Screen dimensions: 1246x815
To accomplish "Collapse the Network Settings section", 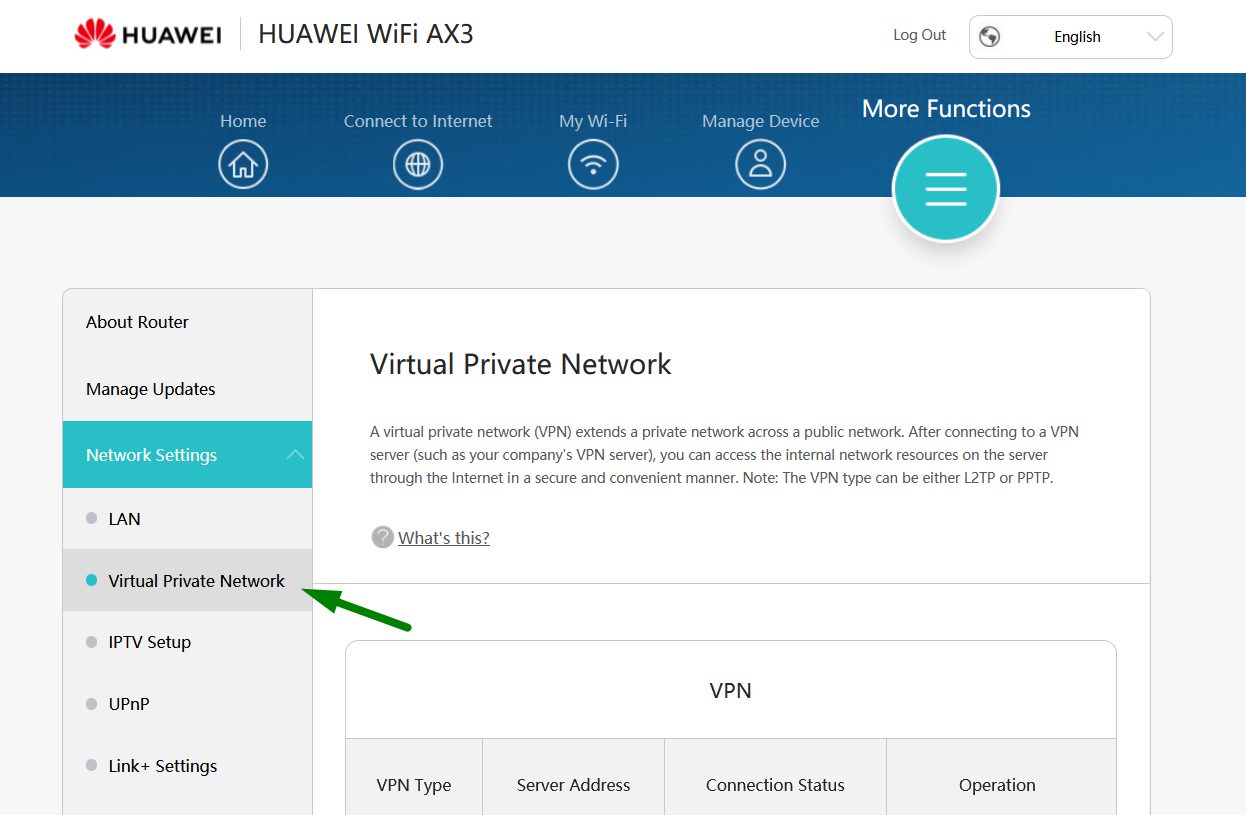I will [x=187, y=455].
